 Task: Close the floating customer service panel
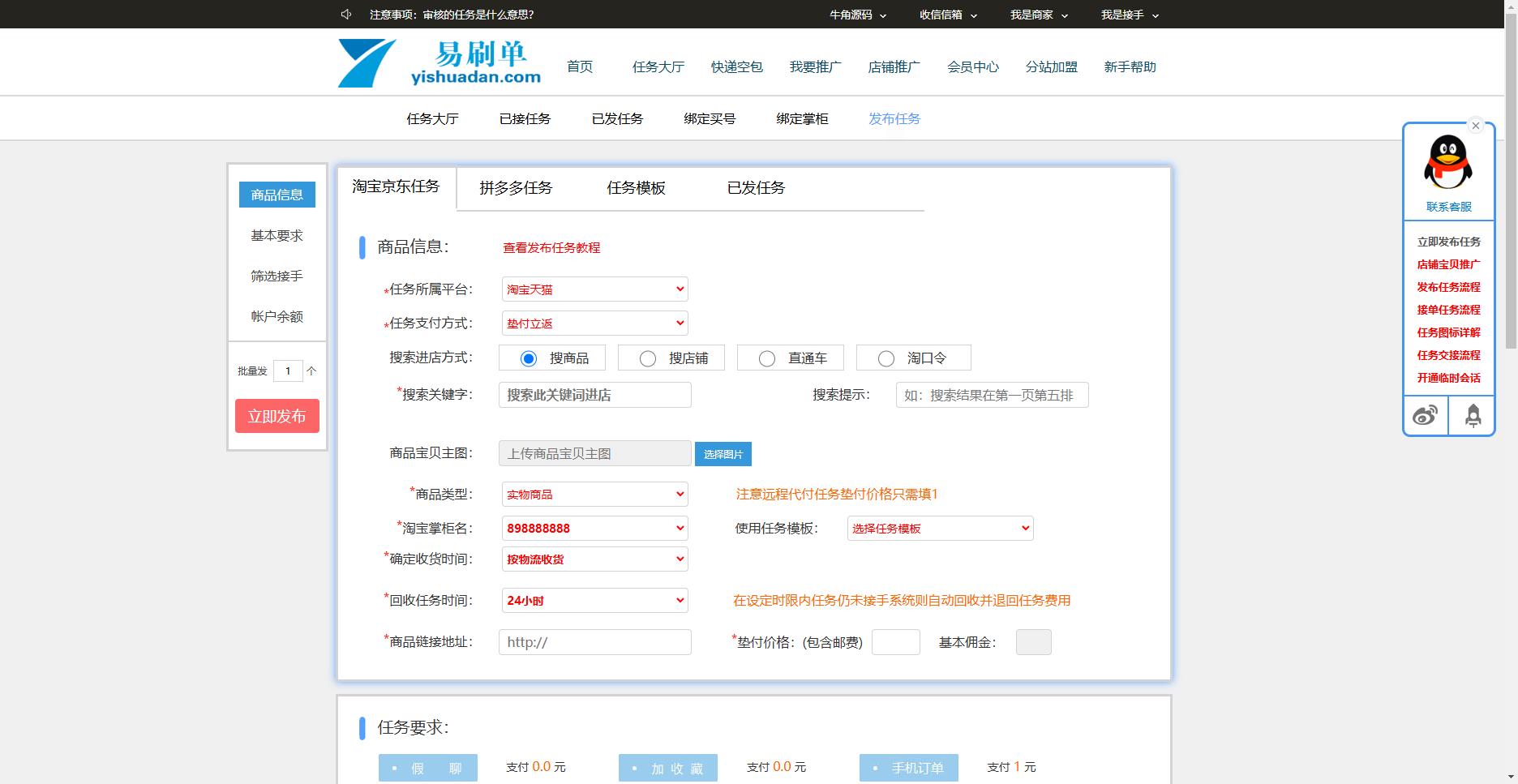tap(1476, 126)
